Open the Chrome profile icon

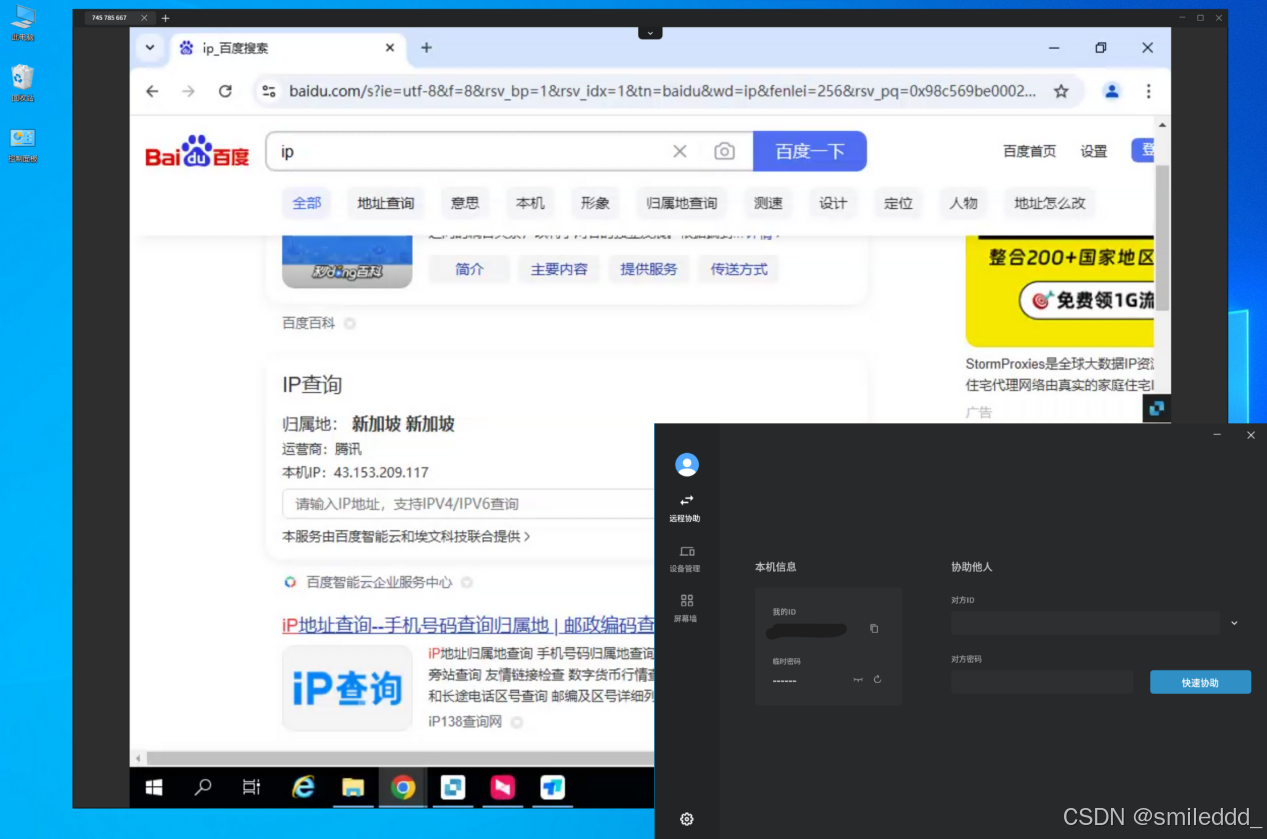coord(1111,91)
